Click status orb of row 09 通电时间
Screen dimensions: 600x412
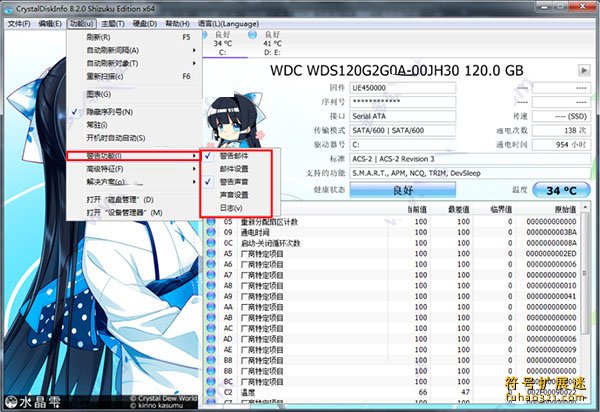[211, 232]
